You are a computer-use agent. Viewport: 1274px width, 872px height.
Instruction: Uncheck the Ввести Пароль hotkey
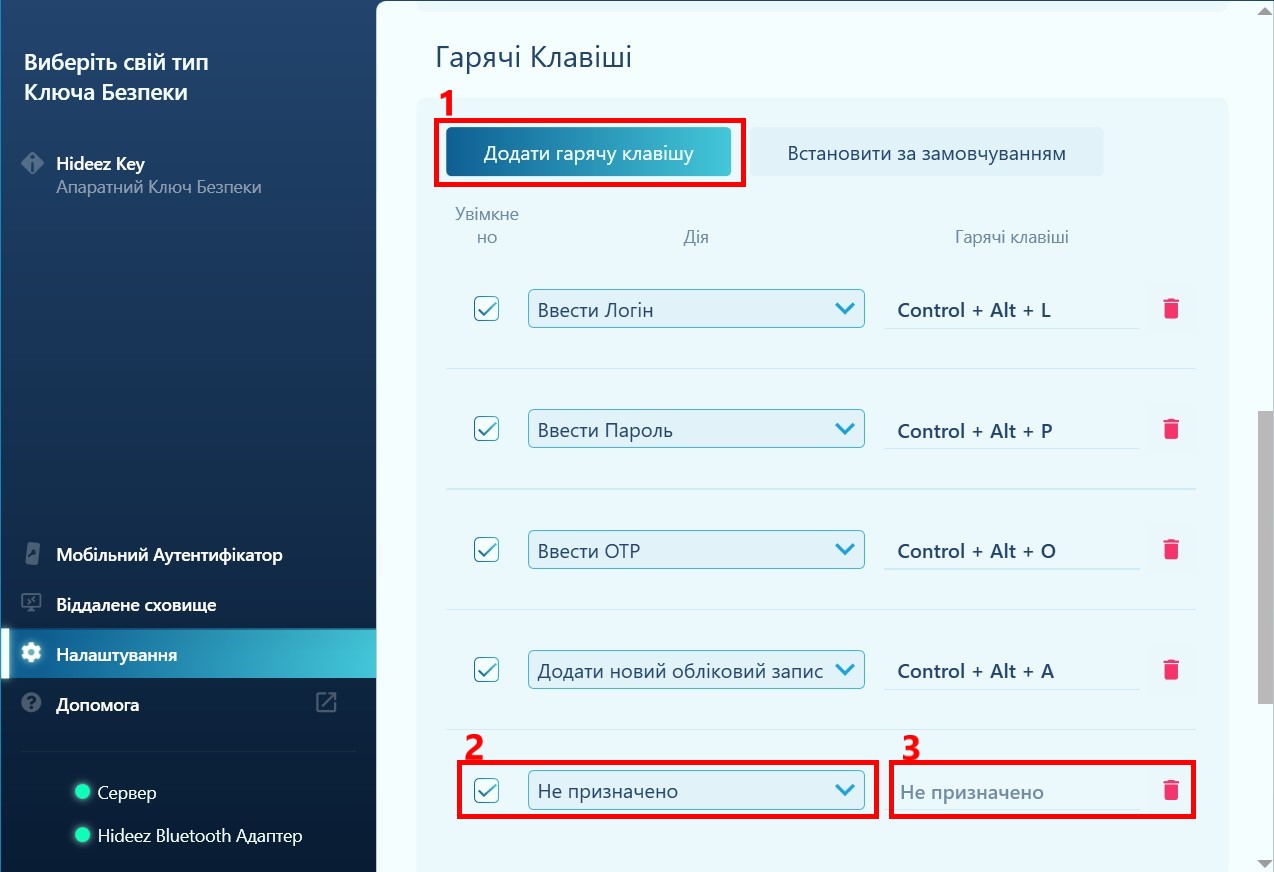point(486,429)
